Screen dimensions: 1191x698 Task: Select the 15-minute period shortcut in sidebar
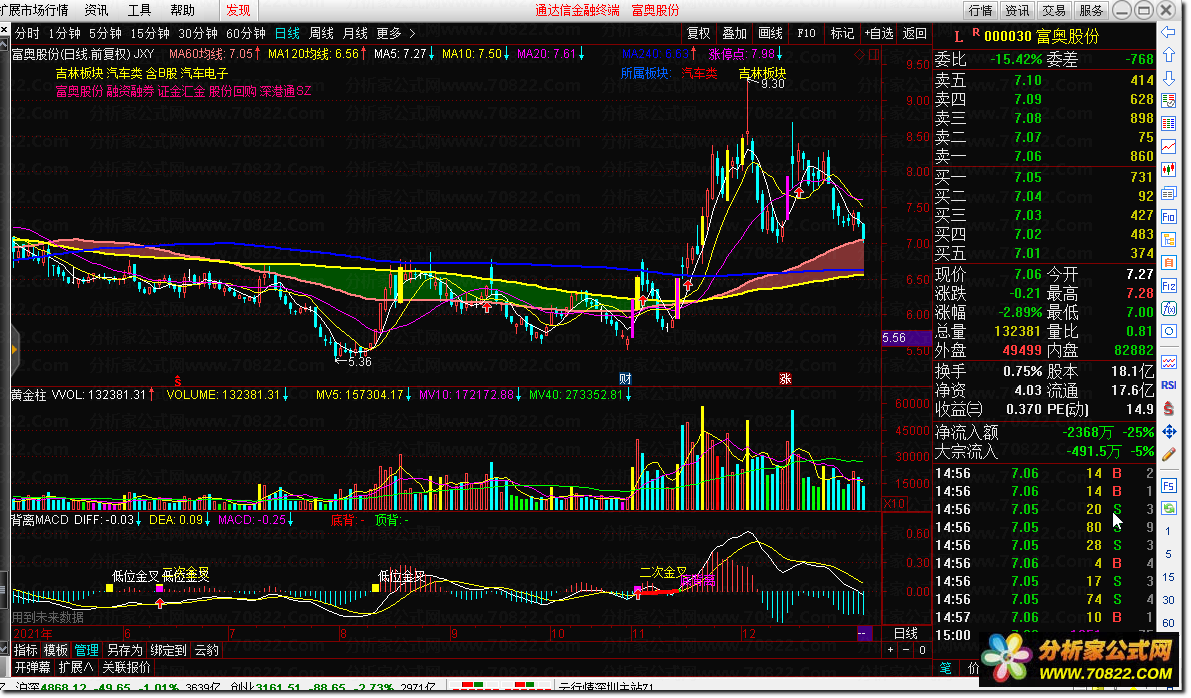[x=1168, y=577]
